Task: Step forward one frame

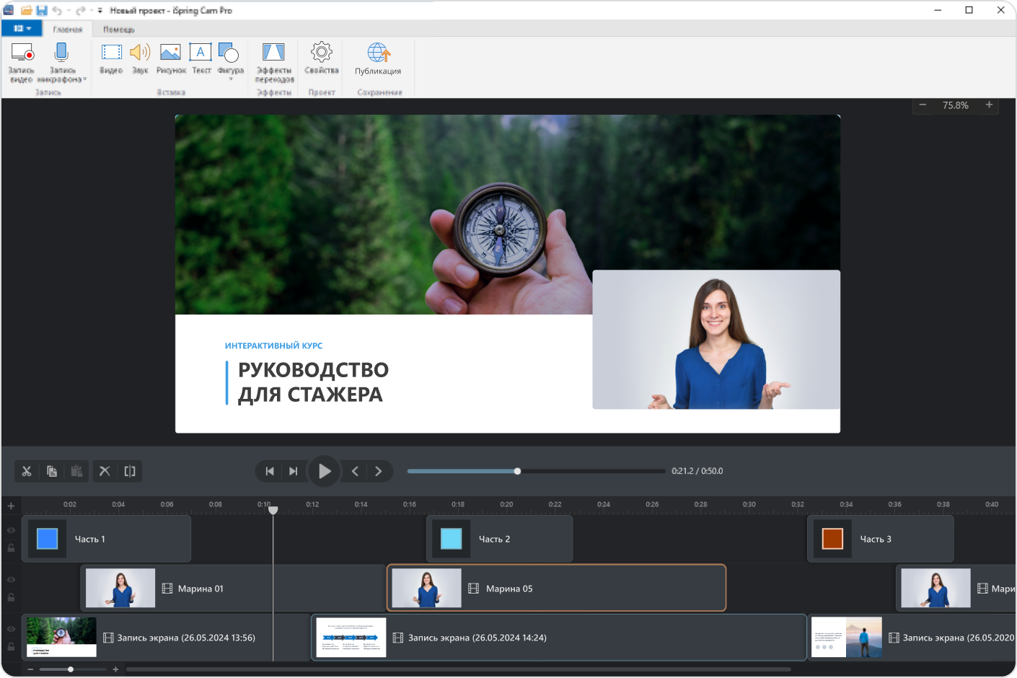Action: click(x=379, y=471)
